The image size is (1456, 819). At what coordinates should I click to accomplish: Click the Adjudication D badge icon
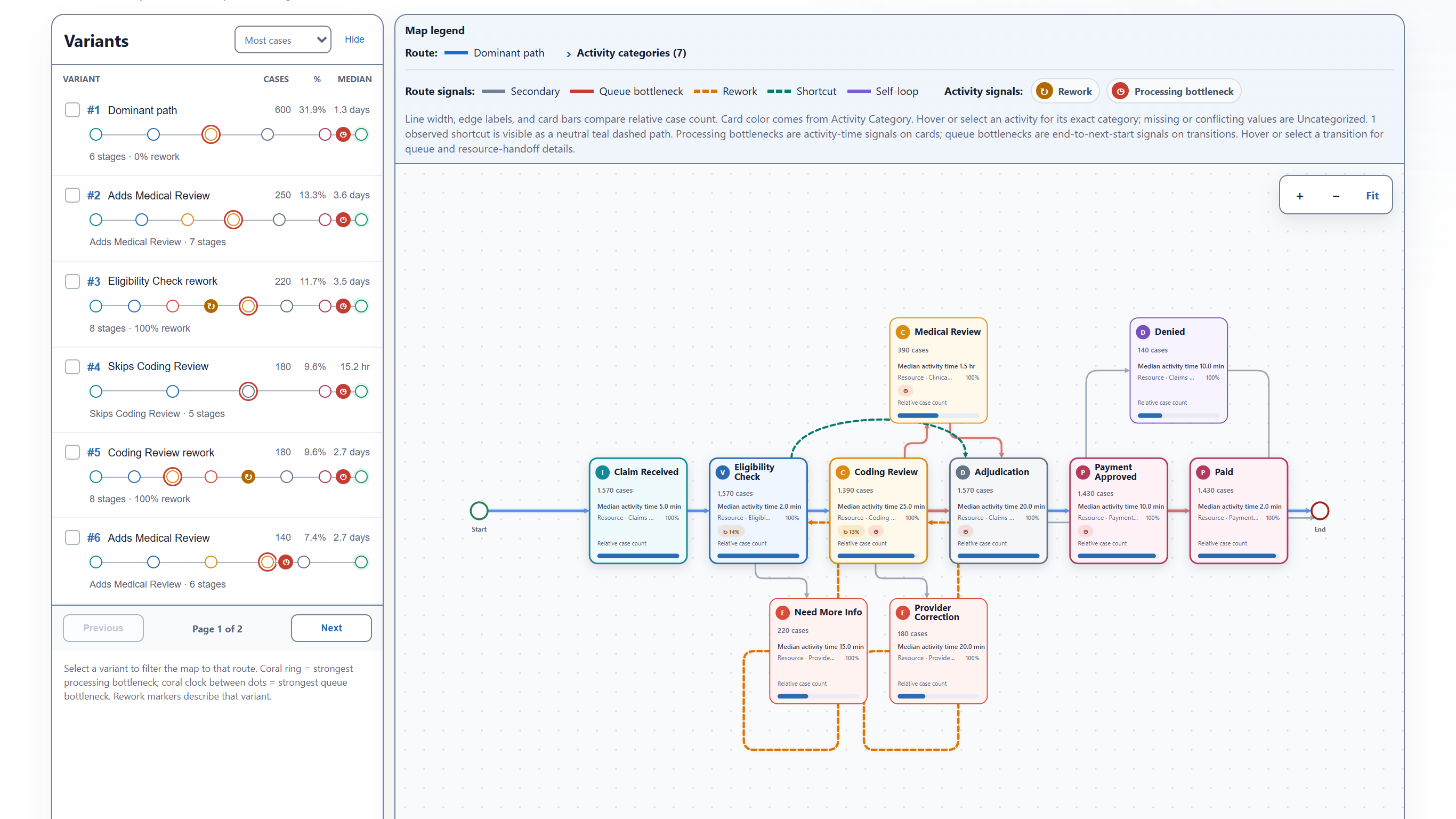(962, 472)
